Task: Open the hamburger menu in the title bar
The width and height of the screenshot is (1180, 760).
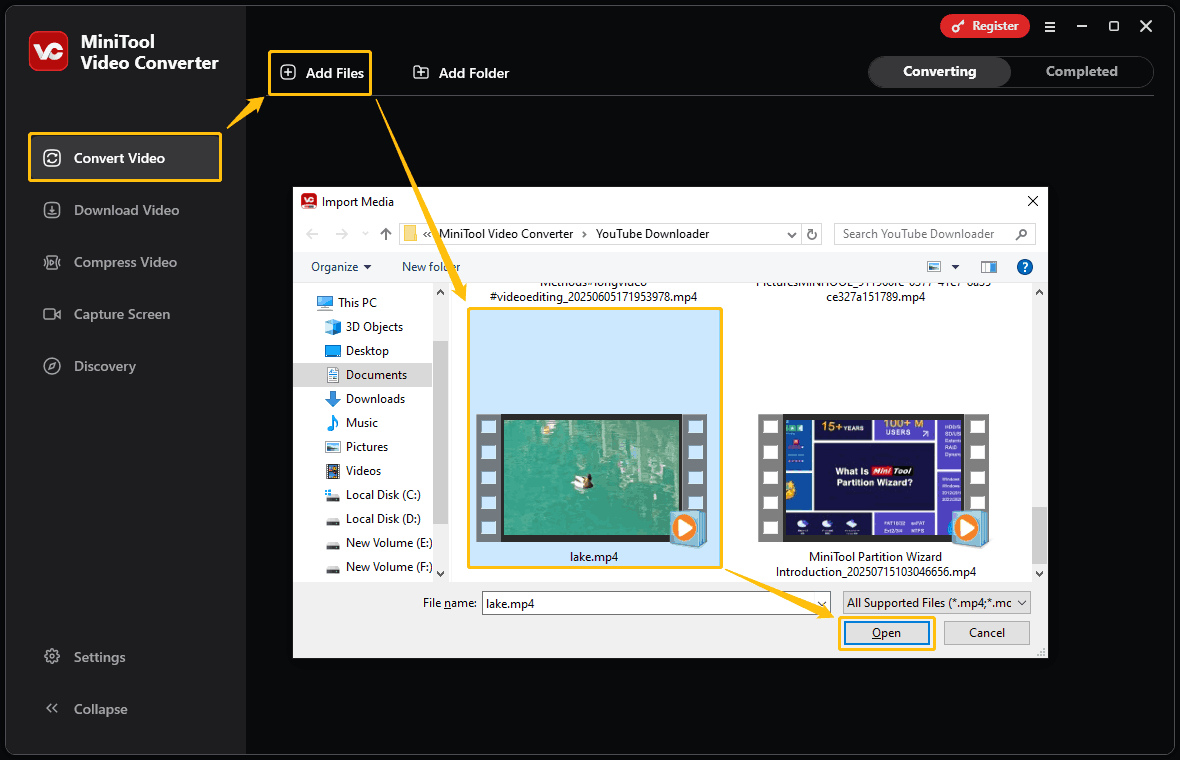Action: [1050, 26]
